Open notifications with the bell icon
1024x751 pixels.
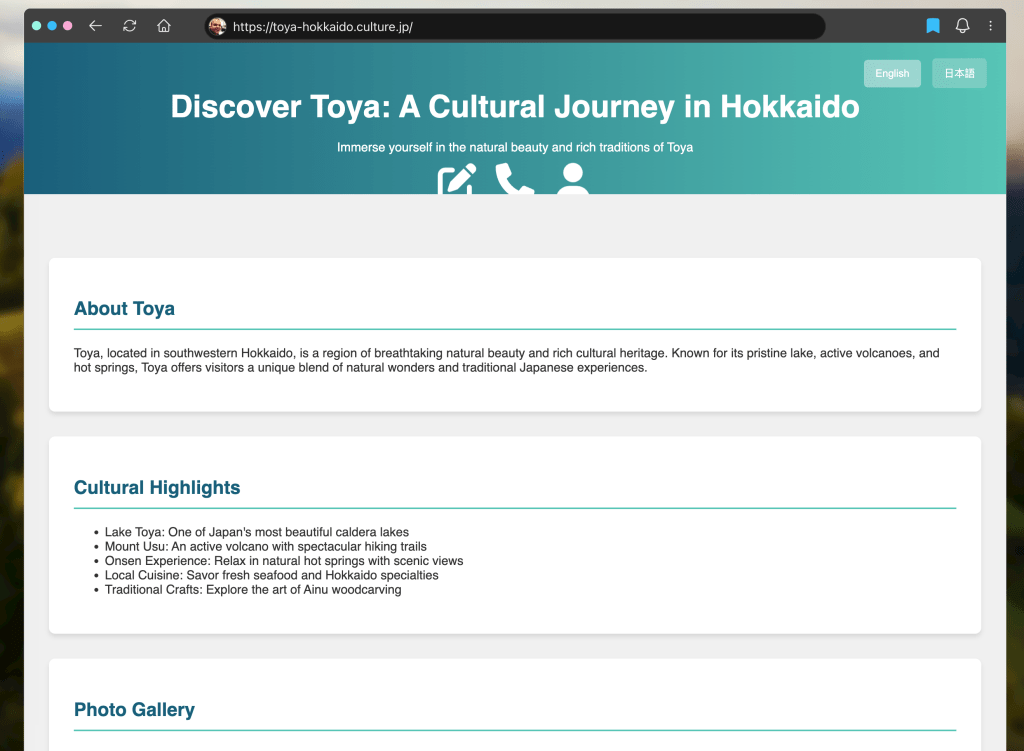coord(962,26)
